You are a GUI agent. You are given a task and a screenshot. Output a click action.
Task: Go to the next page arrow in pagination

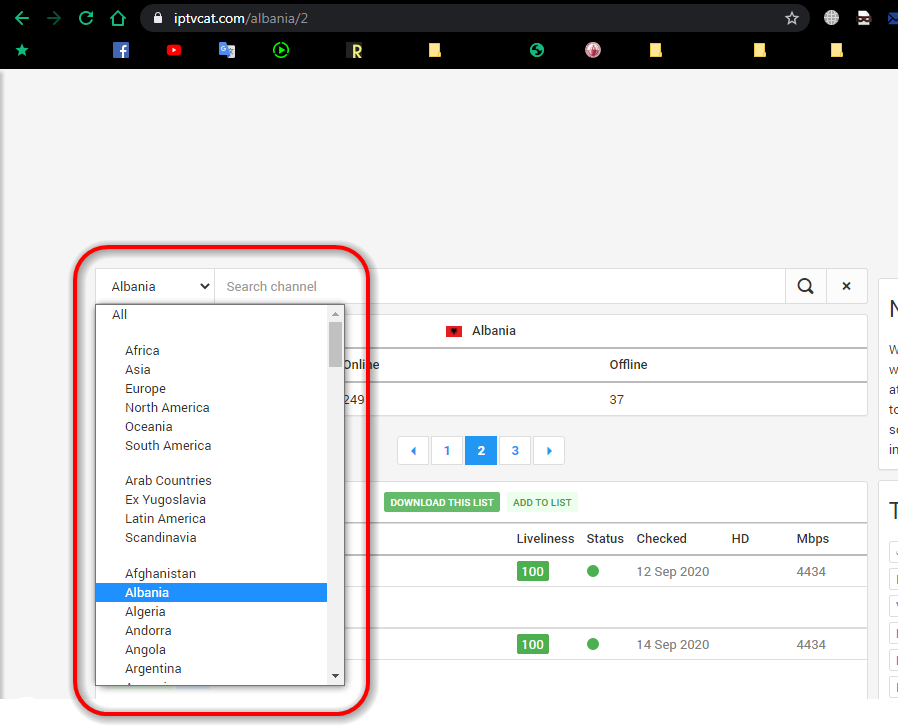548,451
